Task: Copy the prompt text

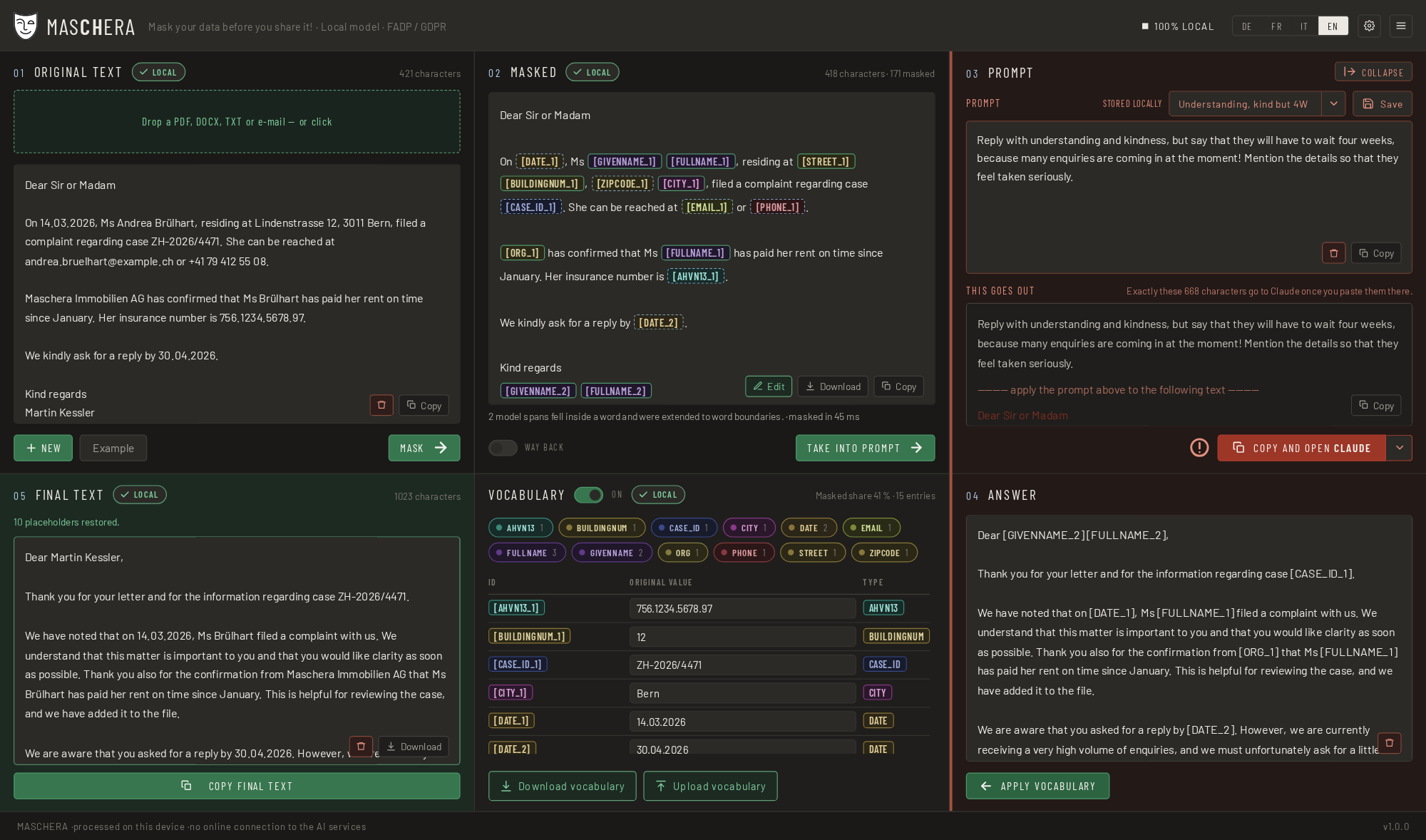Action: (x=1376, y=253)
